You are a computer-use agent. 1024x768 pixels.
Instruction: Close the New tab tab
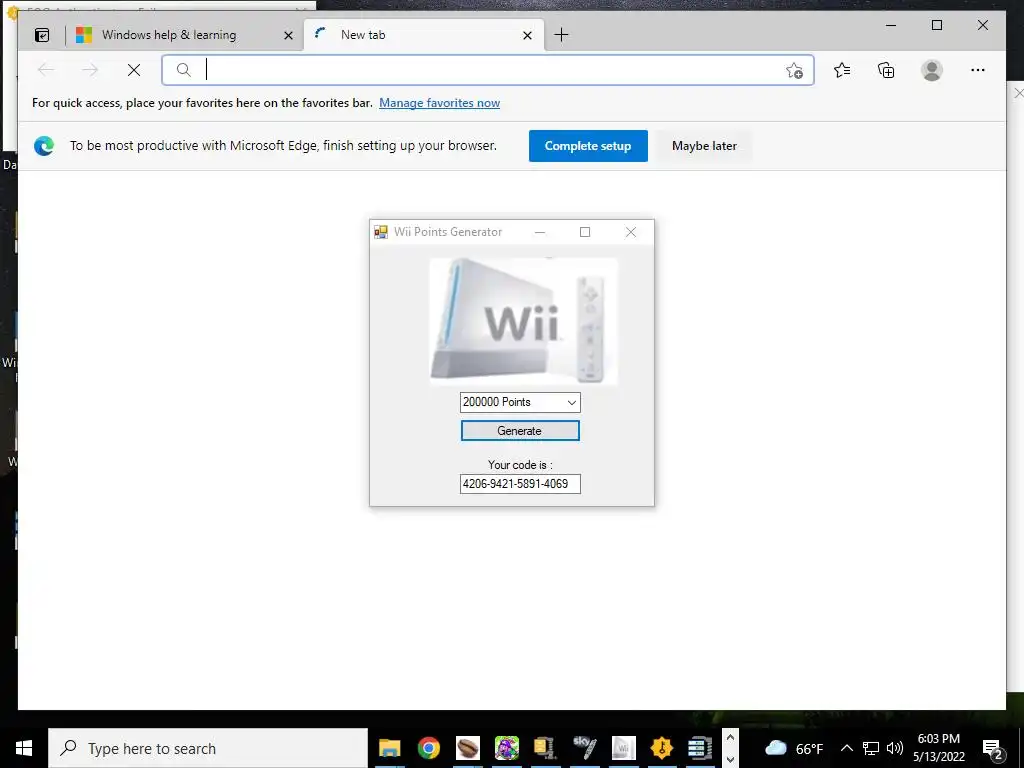[528, 35]
